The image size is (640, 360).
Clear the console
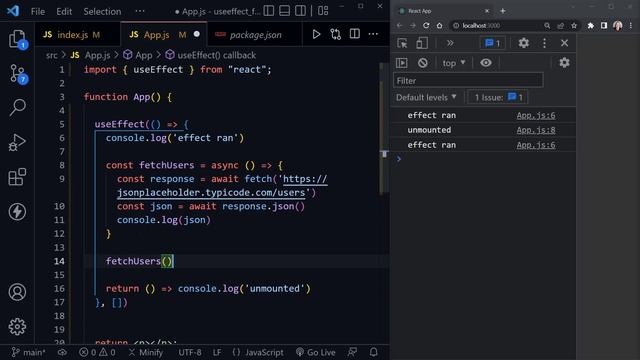pos(423,63)
